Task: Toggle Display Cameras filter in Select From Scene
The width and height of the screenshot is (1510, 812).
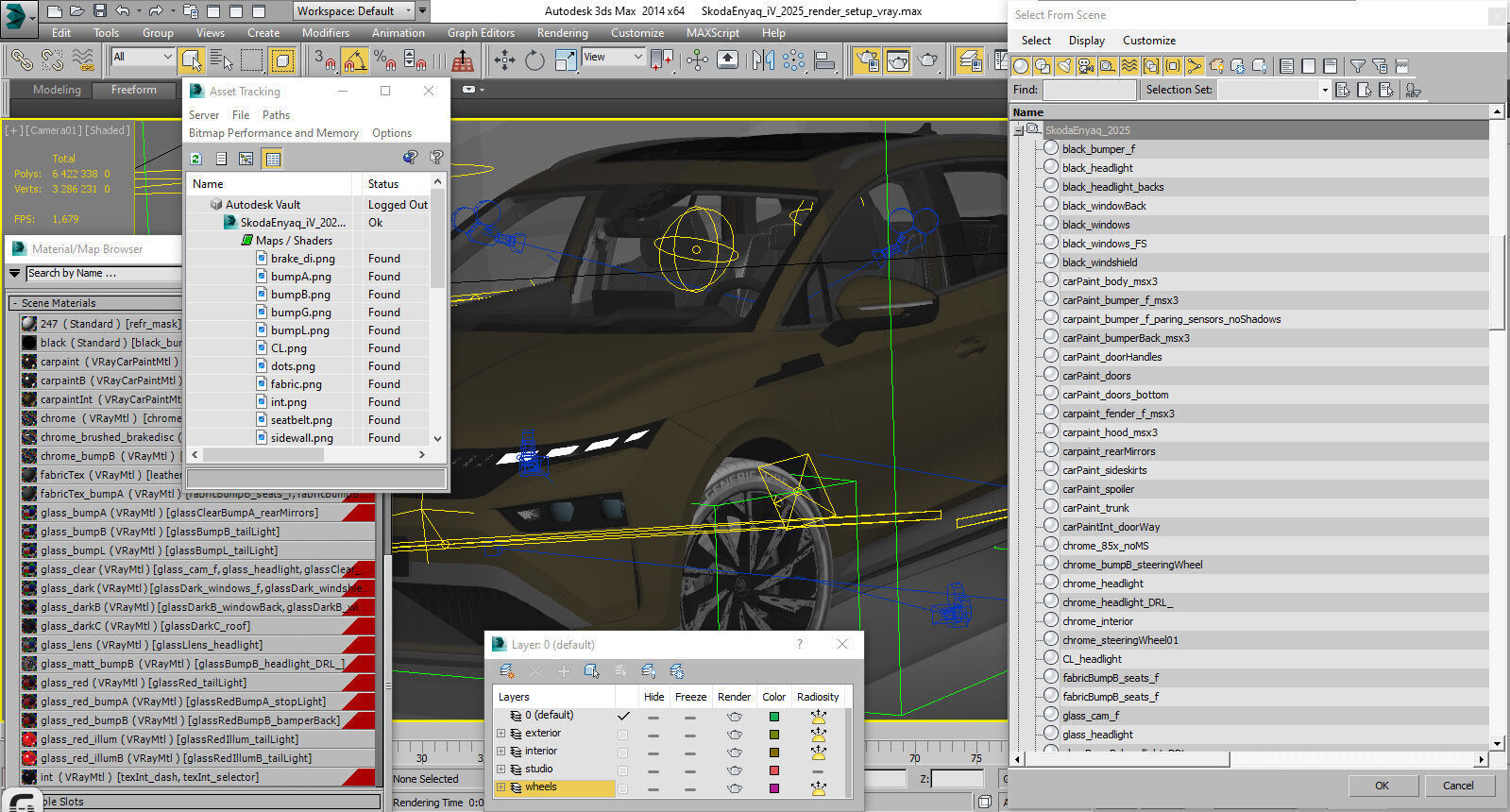Action: pyautogui.click(x=1086, y=66)
